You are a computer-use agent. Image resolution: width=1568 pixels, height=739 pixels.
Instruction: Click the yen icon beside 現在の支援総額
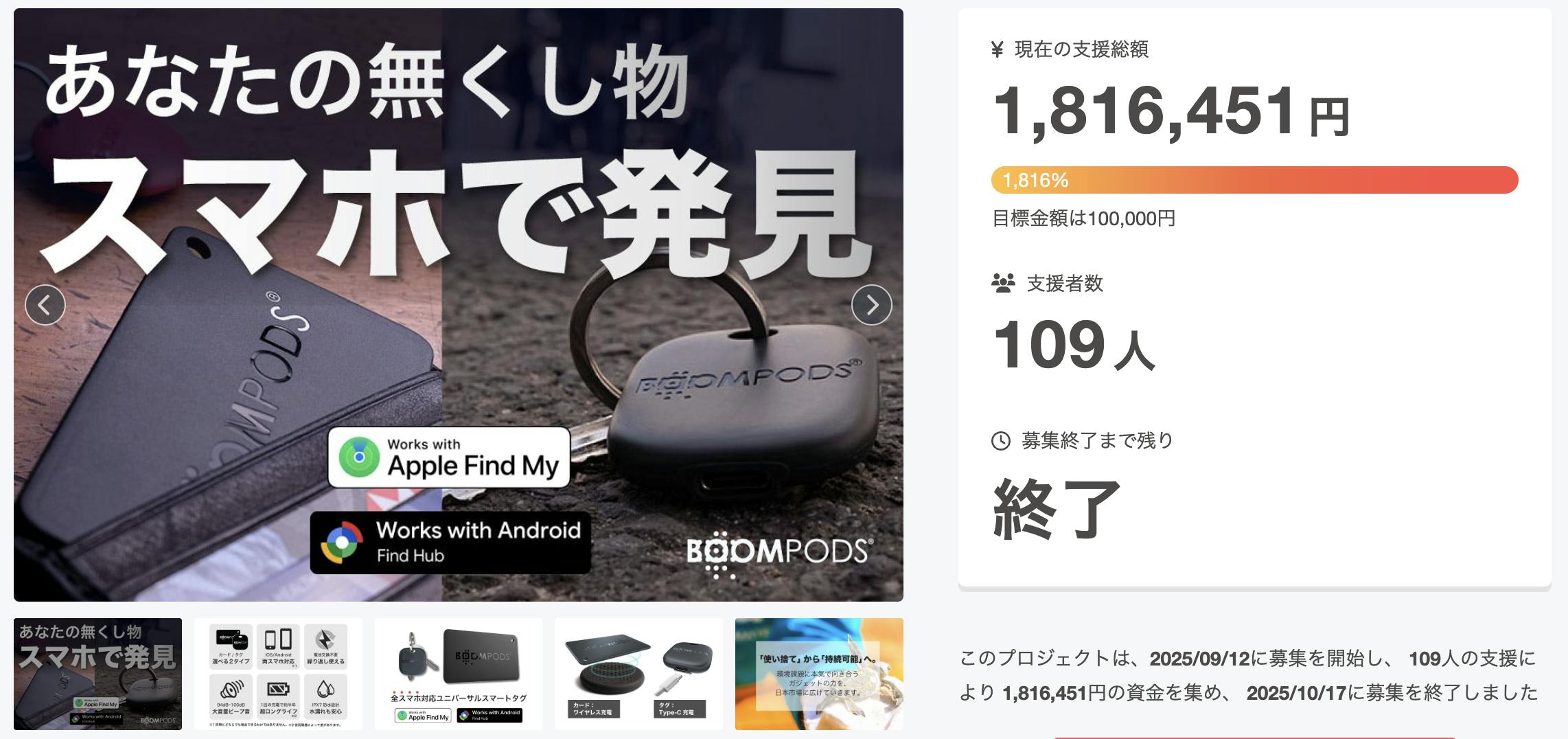(x=998, y=49)
